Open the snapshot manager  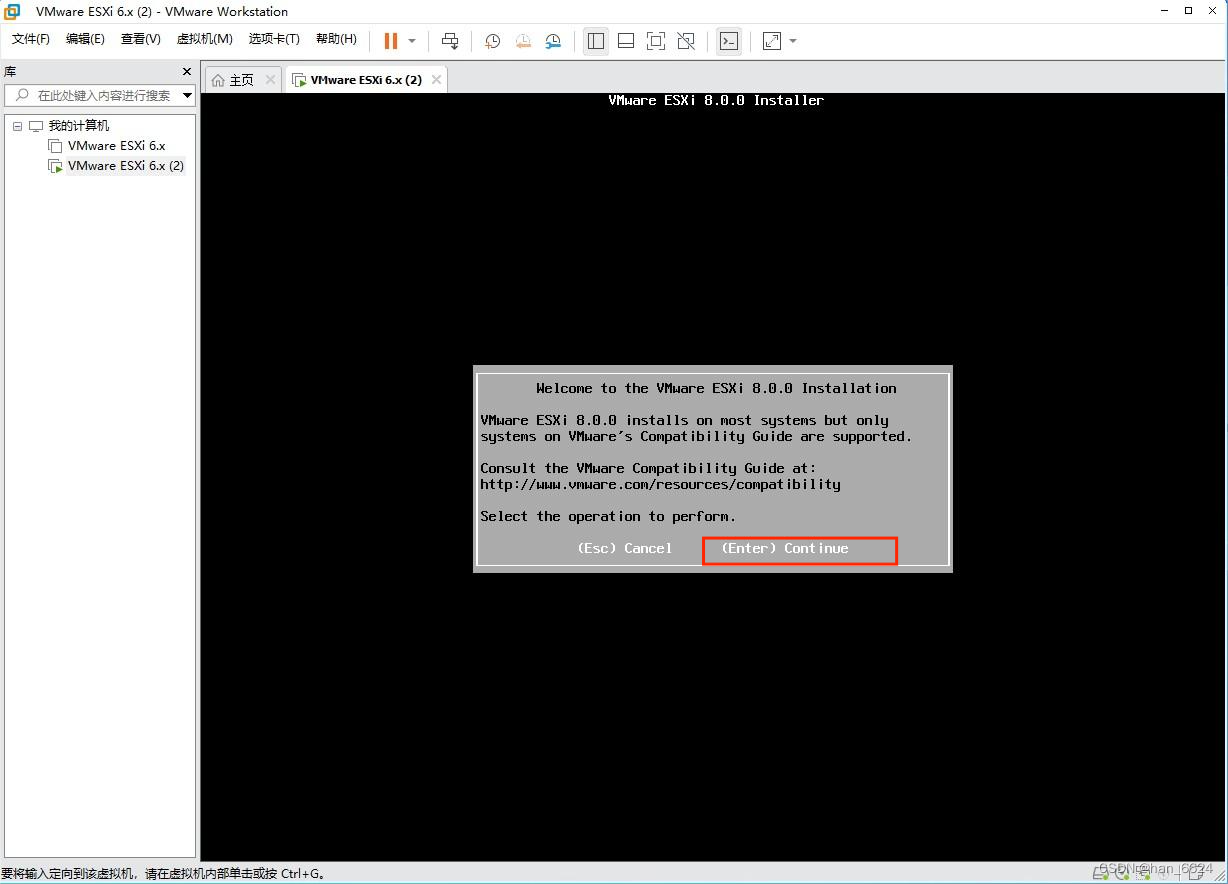[553, 41]
